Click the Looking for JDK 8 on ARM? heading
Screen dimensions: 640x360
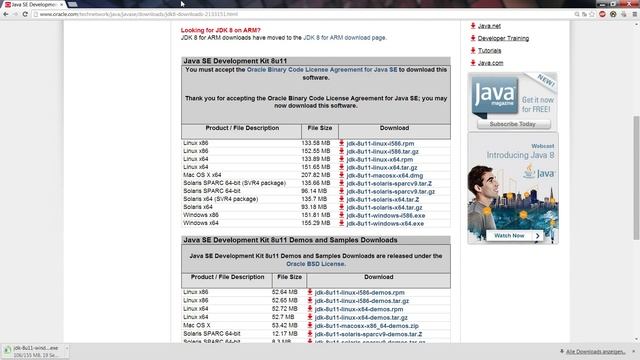[220, 30]
